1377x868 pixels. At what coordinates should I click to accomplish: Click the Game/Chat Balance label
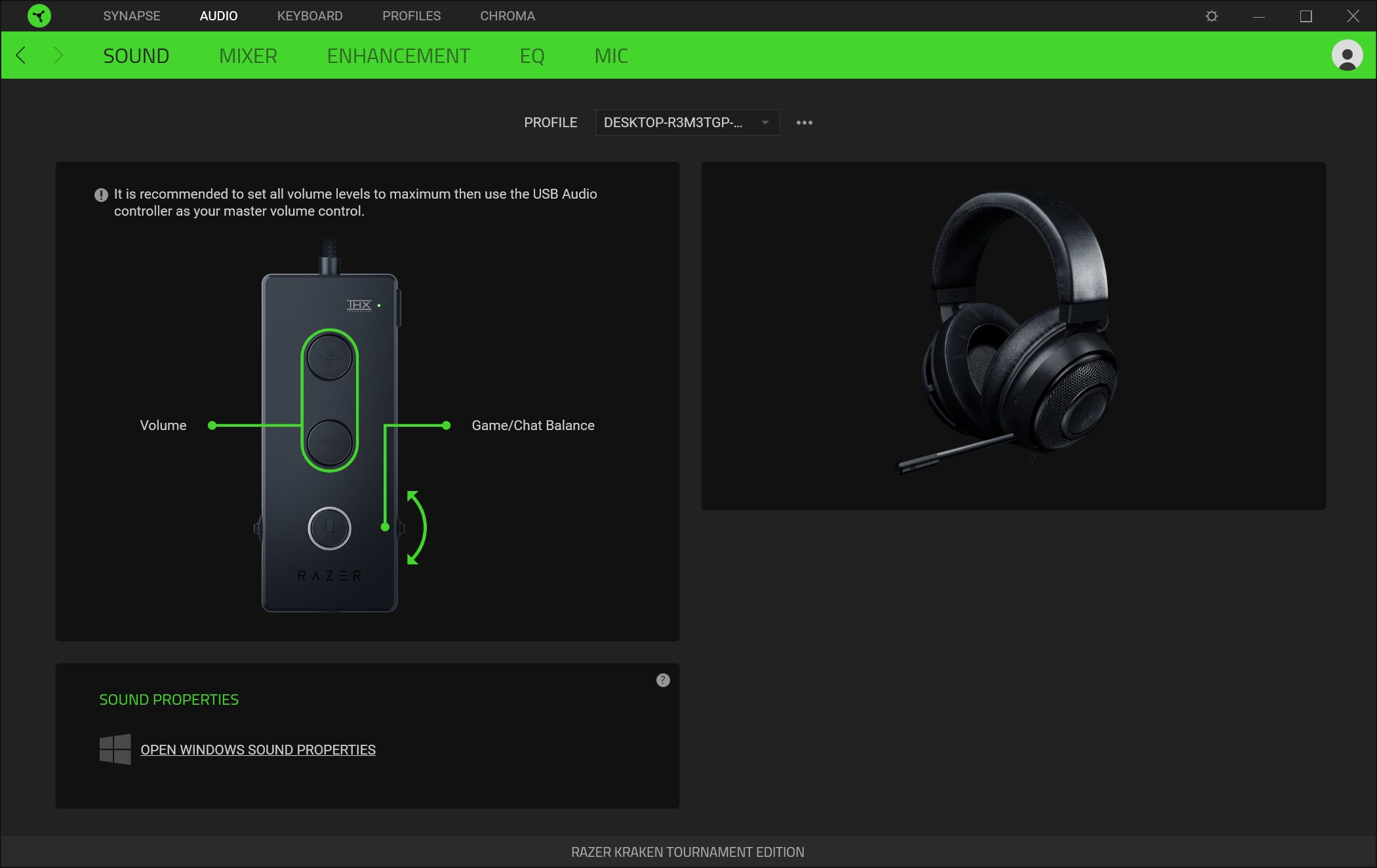coord(533,425)
